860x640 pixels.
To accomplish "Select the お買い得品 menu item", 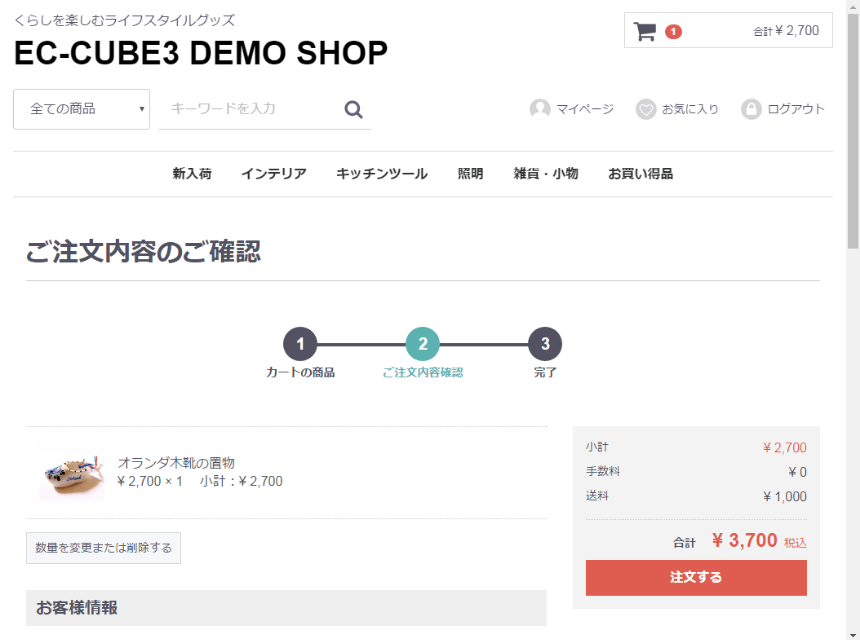I will coord(640,173).
